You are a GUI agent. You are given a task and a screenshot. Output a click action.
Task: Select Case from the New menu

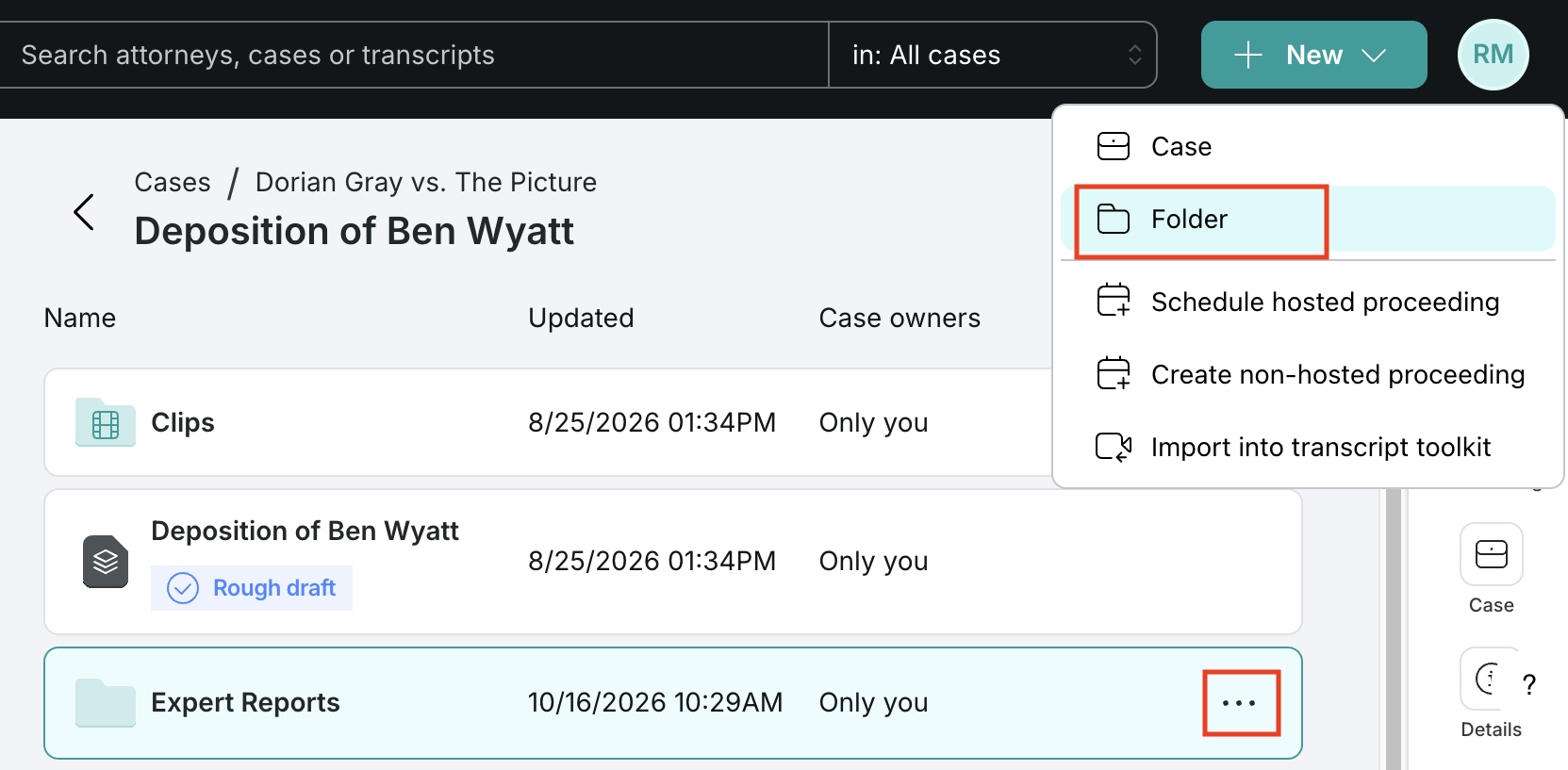click(1308, 146)
